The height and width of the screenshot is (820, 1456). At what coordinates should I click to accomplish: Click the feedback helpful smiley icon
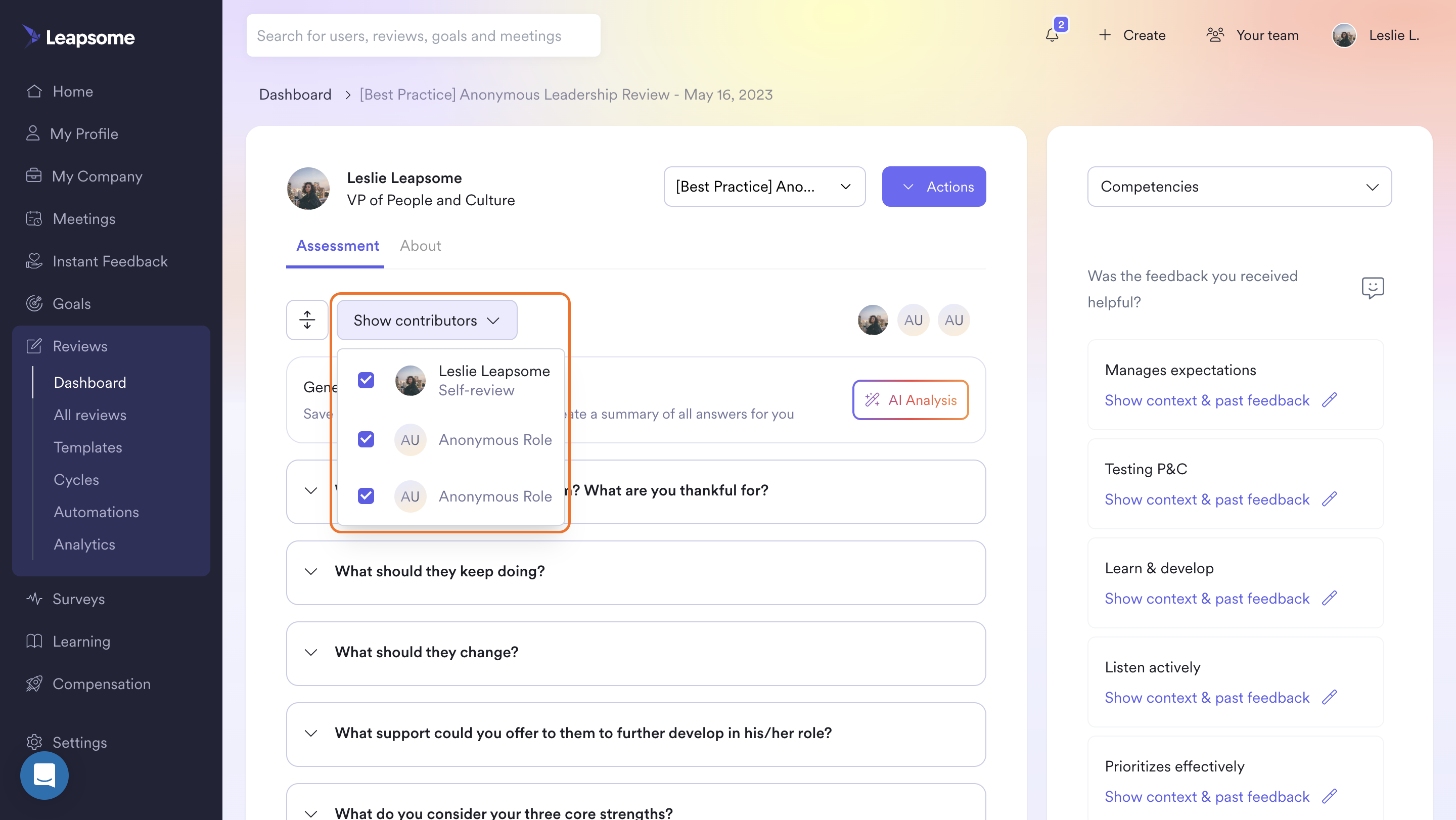(x=1373, y=288)
